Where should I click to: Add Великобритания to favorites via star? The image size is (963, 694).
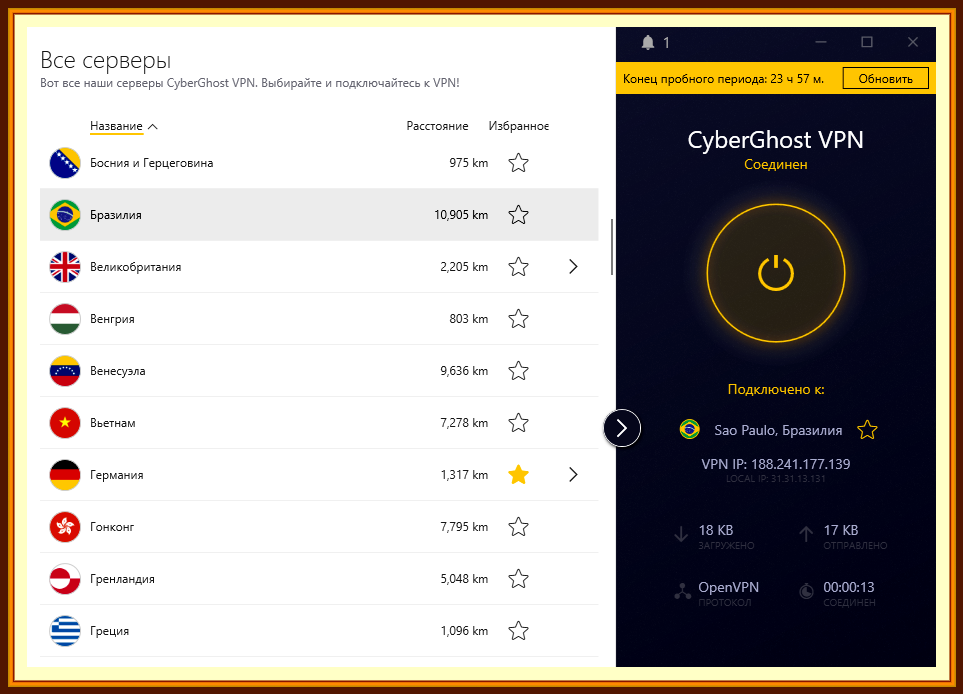coord(518,267)
